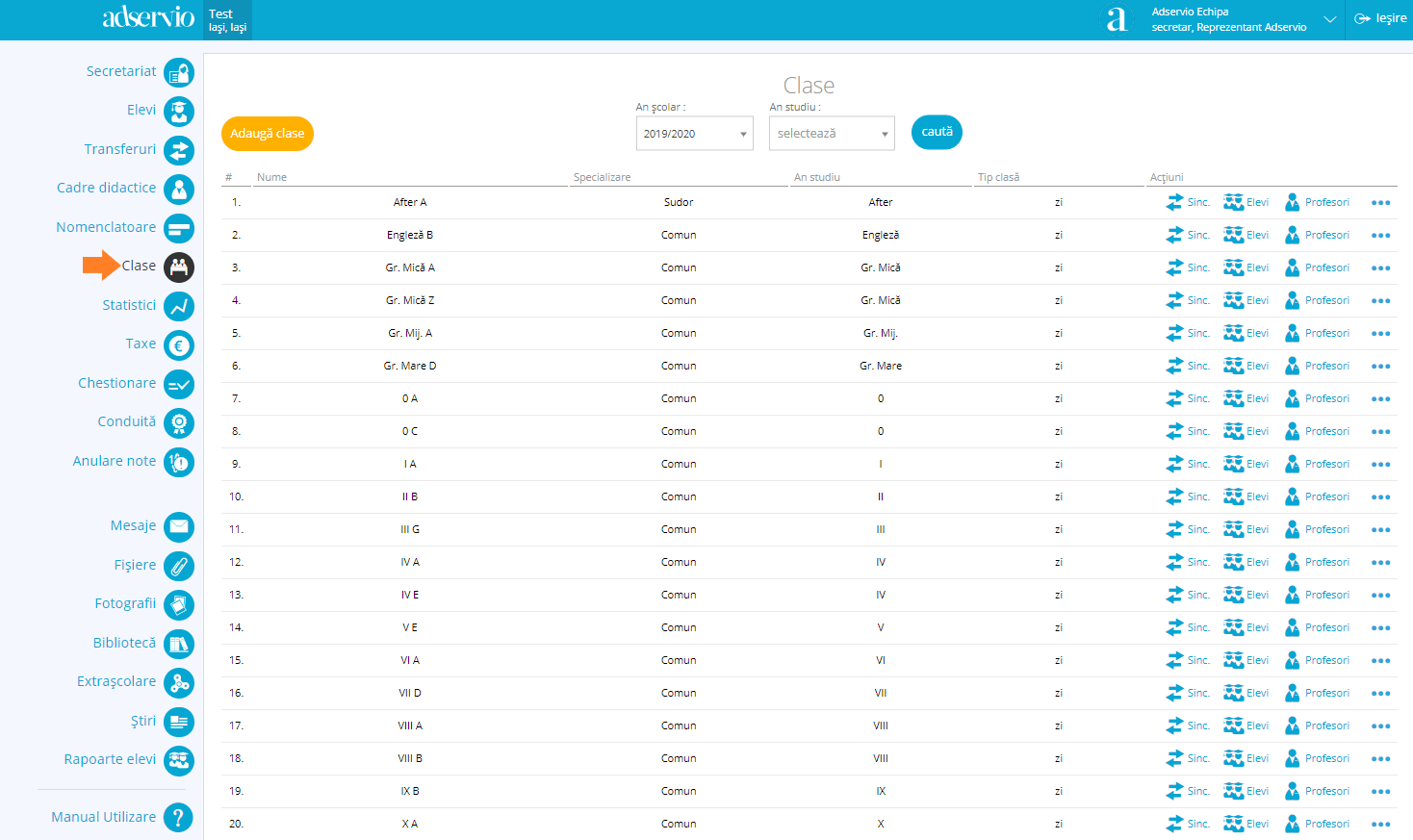Open the Secretariat sidebar icon
Viewport: 1413px width, 840px height.
(179, 72)
